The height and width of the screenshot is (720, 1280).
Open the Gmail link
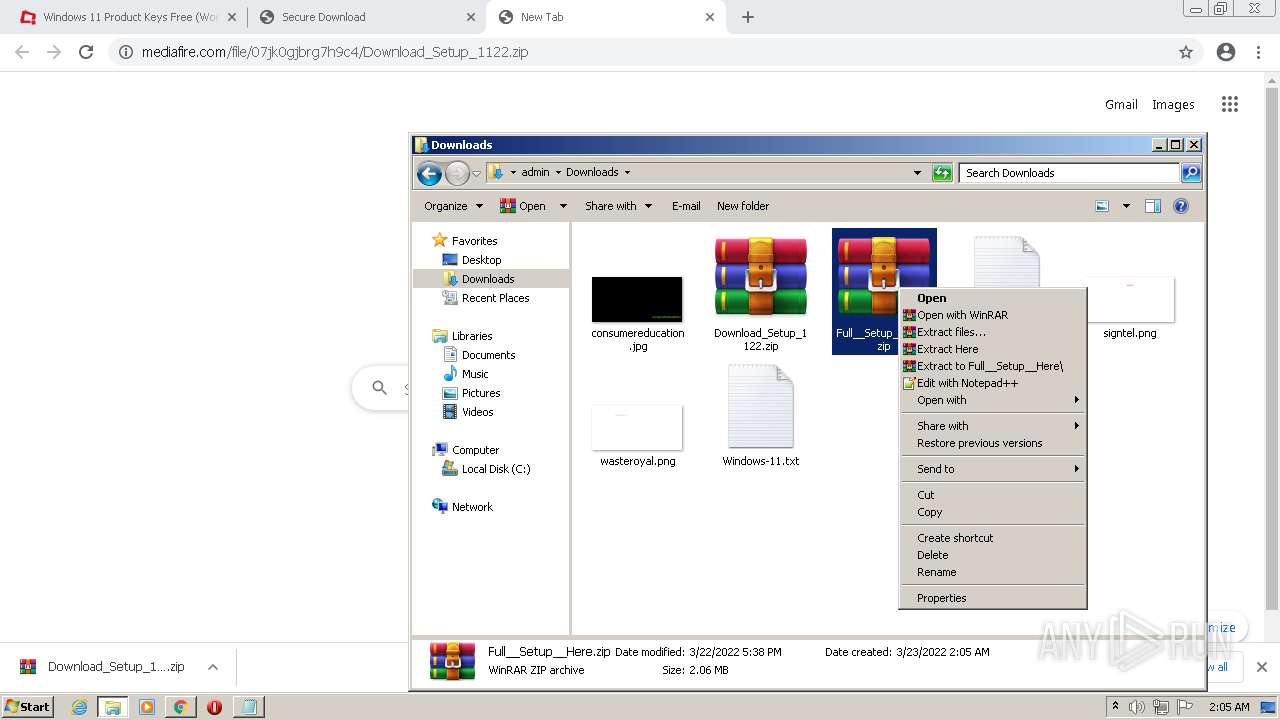[x=1121, y=104]
